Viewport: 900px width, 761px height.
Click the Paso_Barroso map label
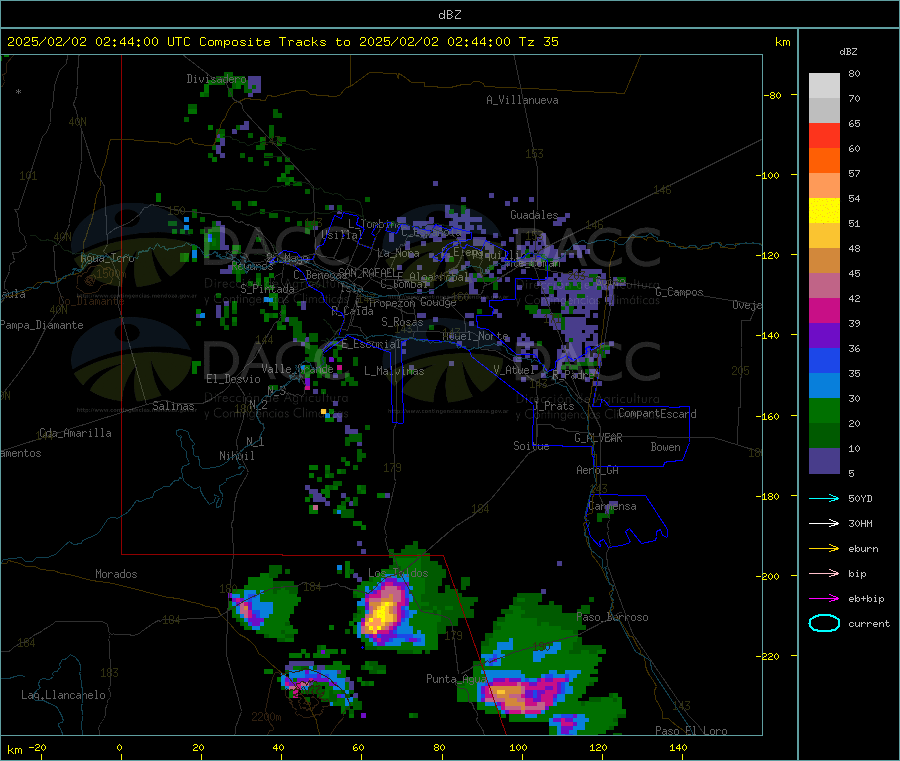612,618
